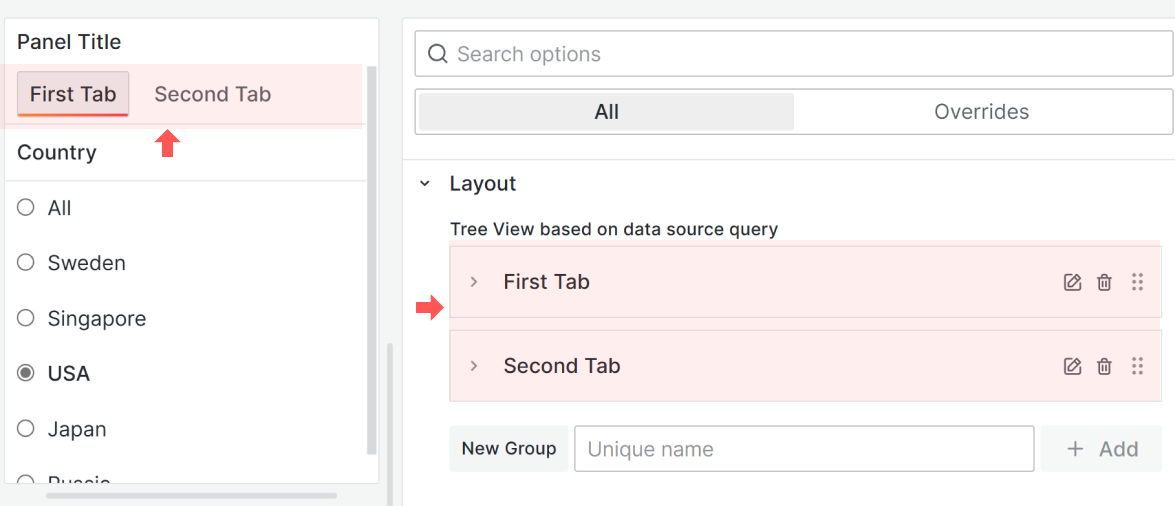Focus the Unique name input field
The width and height of the screenshot is (1175, 506).
tap(804, 449)
